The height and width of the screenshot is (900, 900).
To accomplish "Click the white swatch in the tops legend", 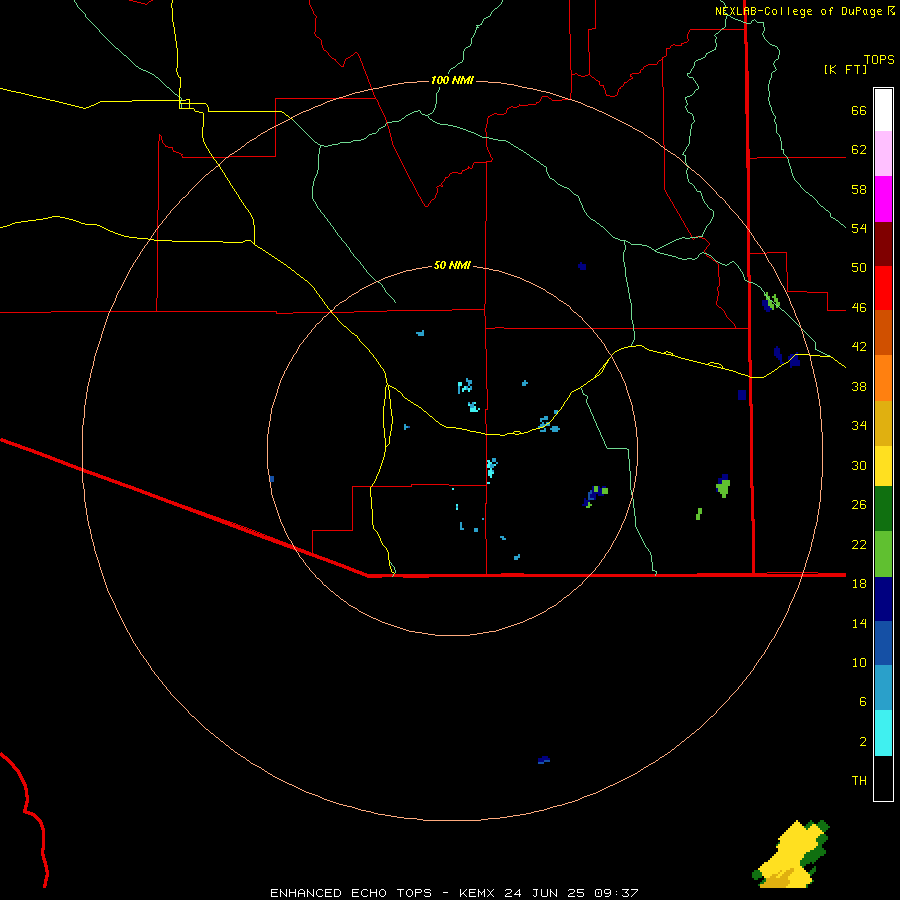I will [883, 110].
